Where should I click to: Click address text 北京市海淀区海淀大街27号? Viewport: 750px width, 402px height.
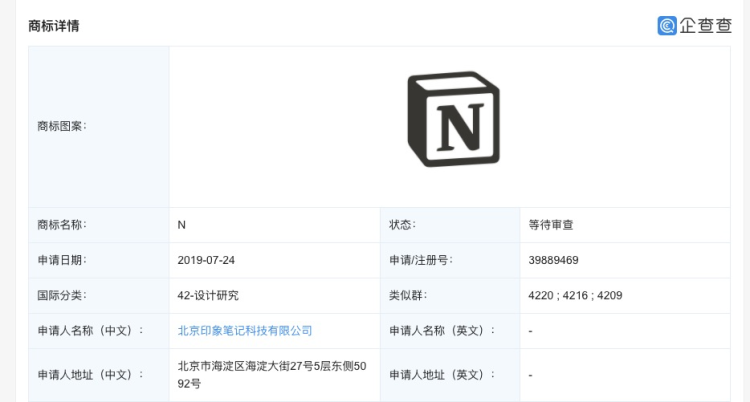pos(245,367)
